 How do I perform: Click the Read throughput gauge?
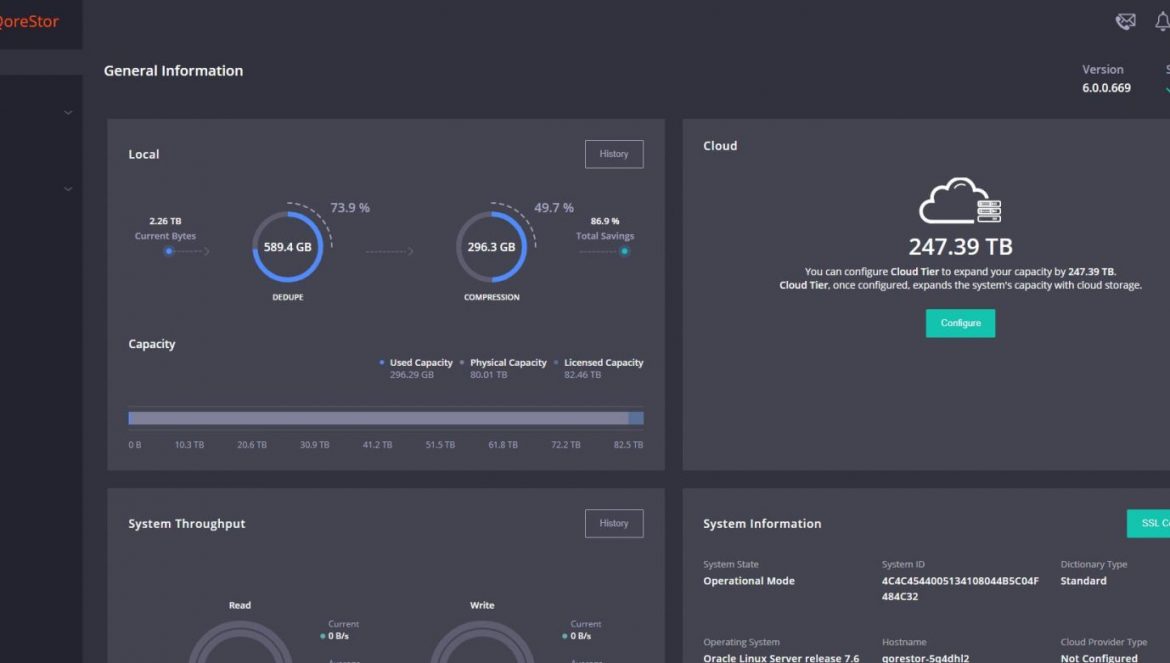tap(240, 643)
